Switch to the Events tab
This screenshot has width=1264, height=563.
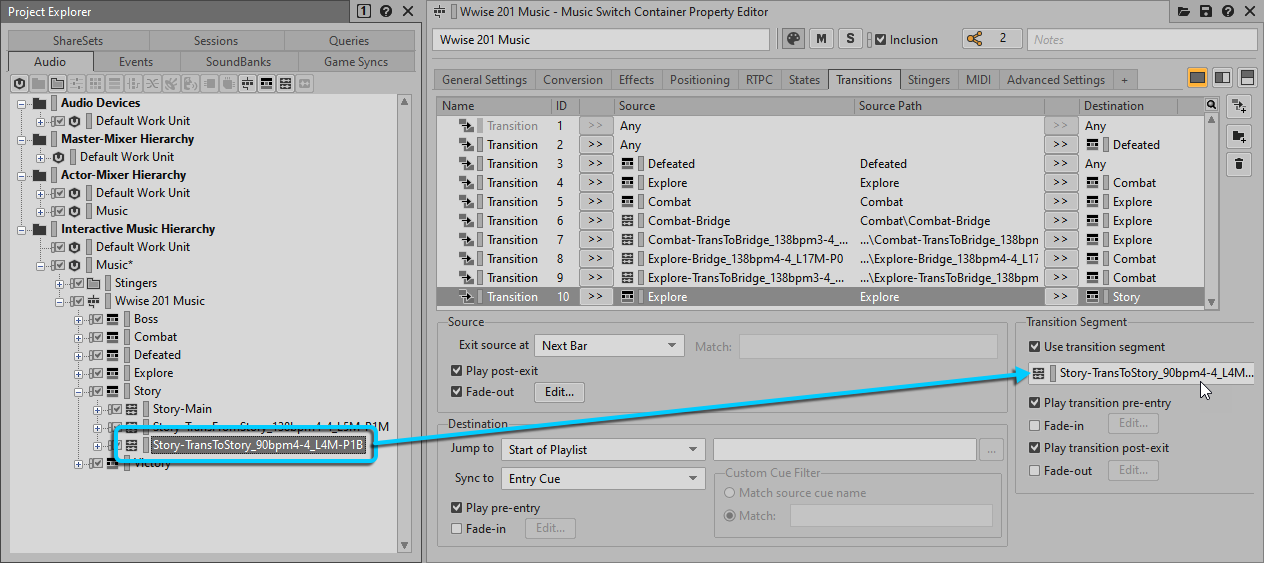(x=136, y=62)
